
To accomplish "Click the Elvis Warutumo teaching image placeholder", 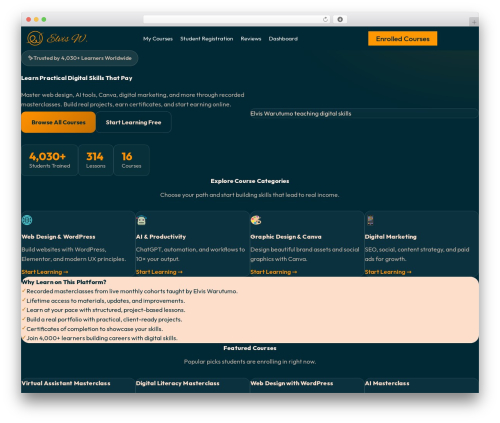I will click(364, 113).
